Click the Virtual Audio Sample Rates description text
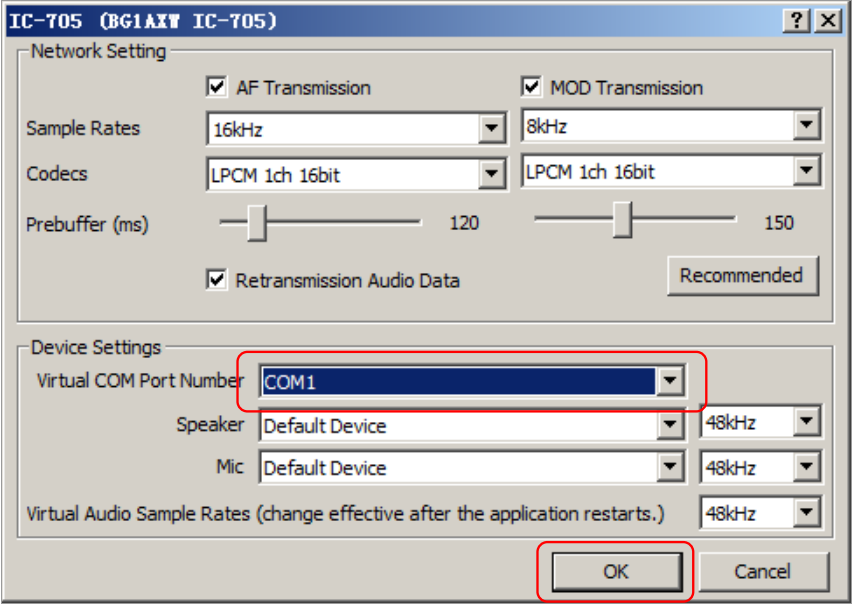This screenshot has height=604, width=853. click(345, 514)
